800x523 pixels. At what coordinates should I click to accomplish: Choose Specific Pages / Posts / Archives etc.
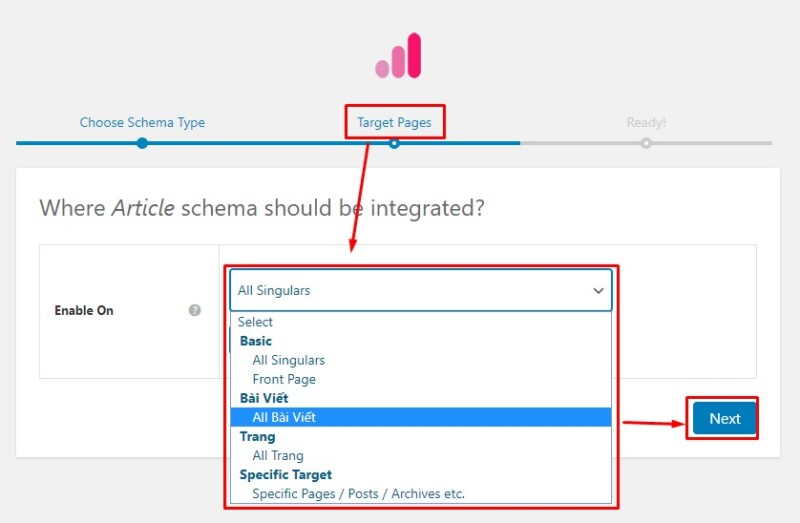(x=358, y=493)
